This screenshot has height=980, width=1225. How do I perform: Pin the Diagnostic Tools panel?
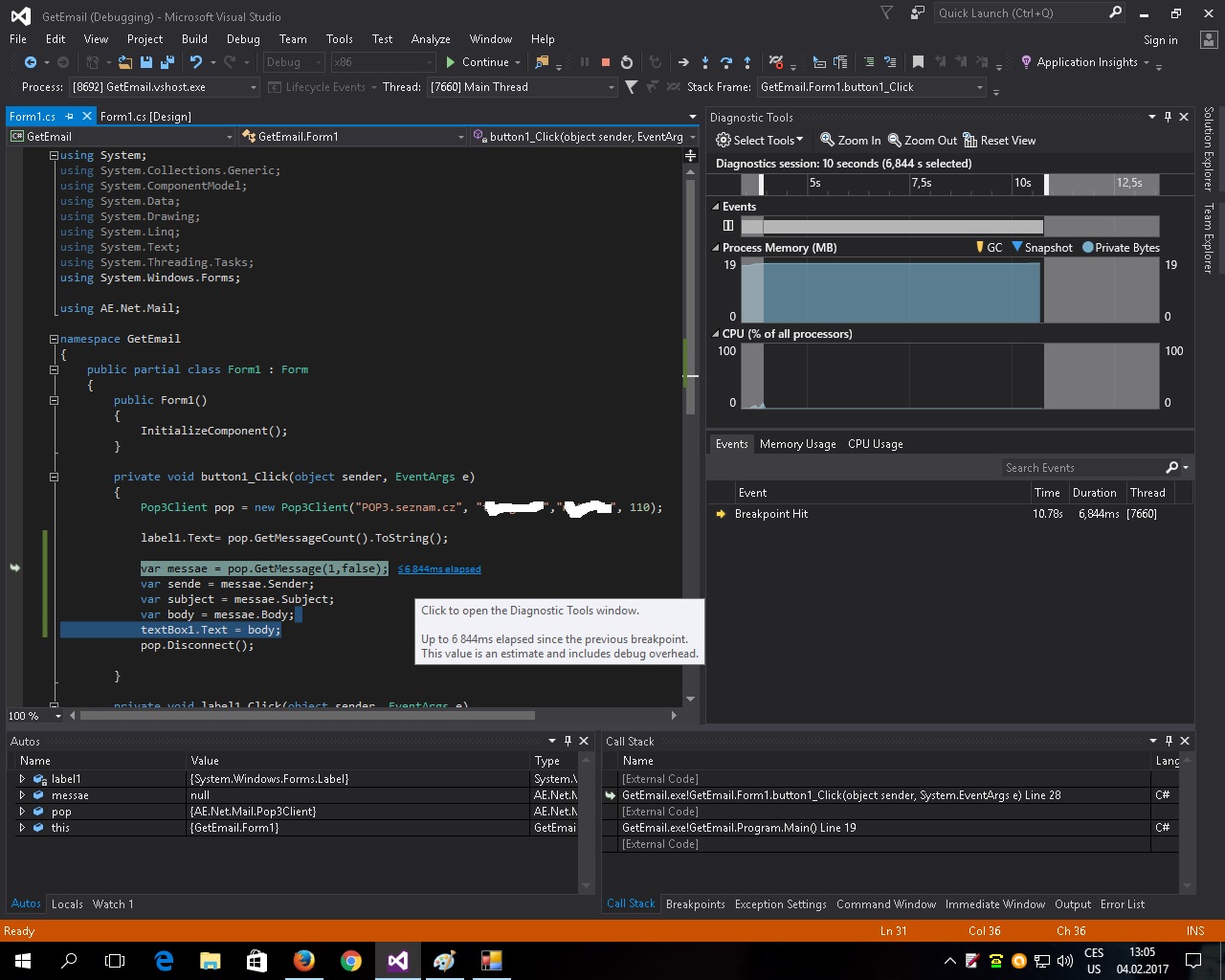[x=1168, y=117]
